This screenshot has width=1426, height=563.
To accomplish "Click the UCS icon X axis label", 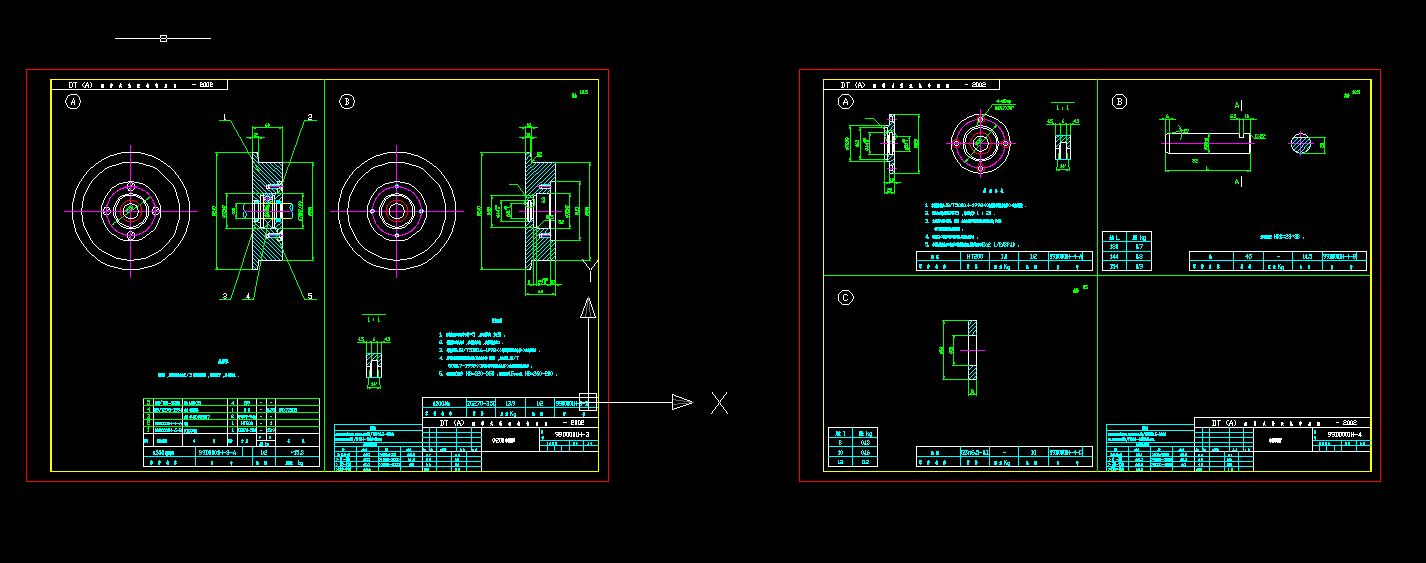I will coord(719,403).
